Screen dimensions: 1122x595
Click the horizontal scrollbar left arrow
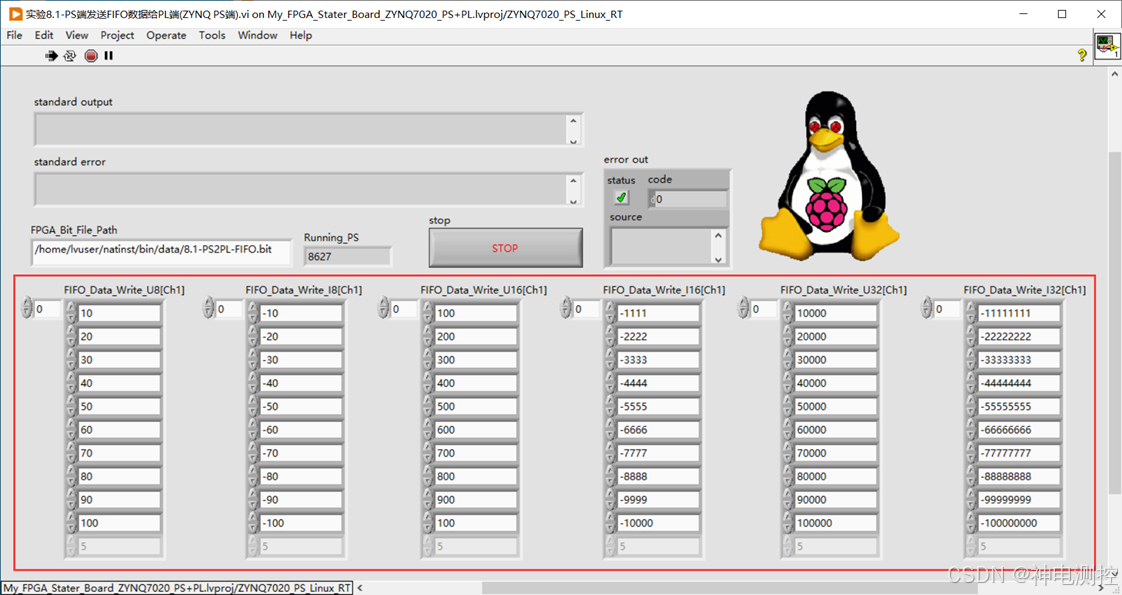[x=360, y=588]
